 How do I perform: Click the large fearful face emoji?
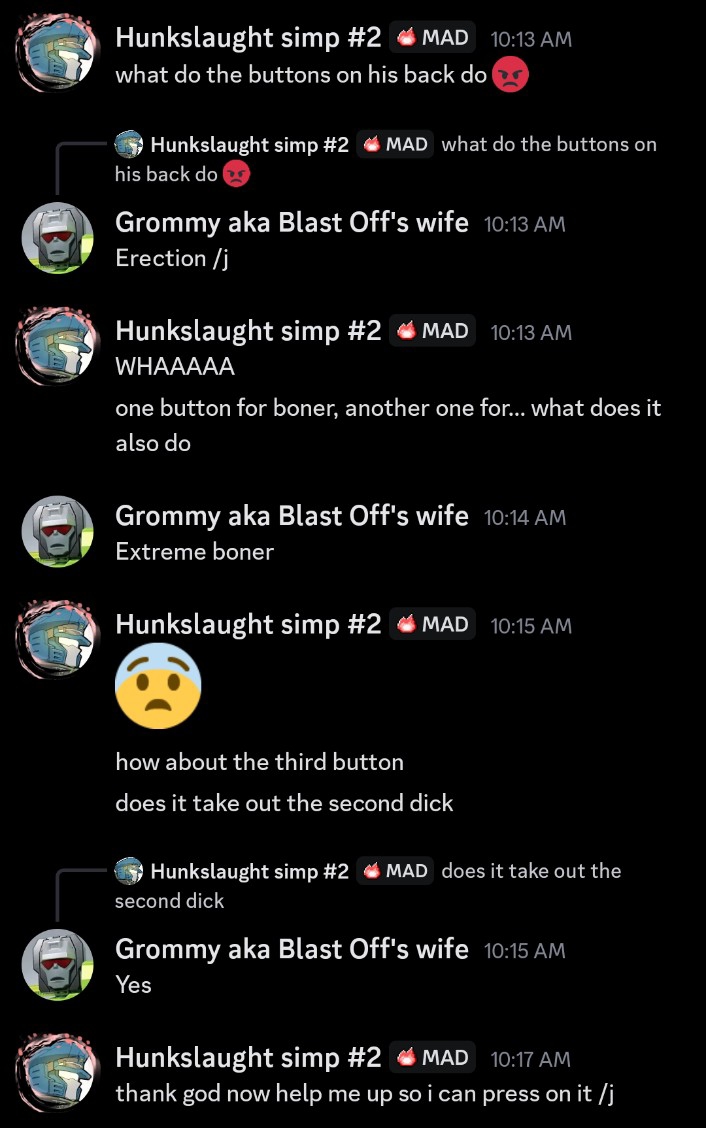pos(158,686)
